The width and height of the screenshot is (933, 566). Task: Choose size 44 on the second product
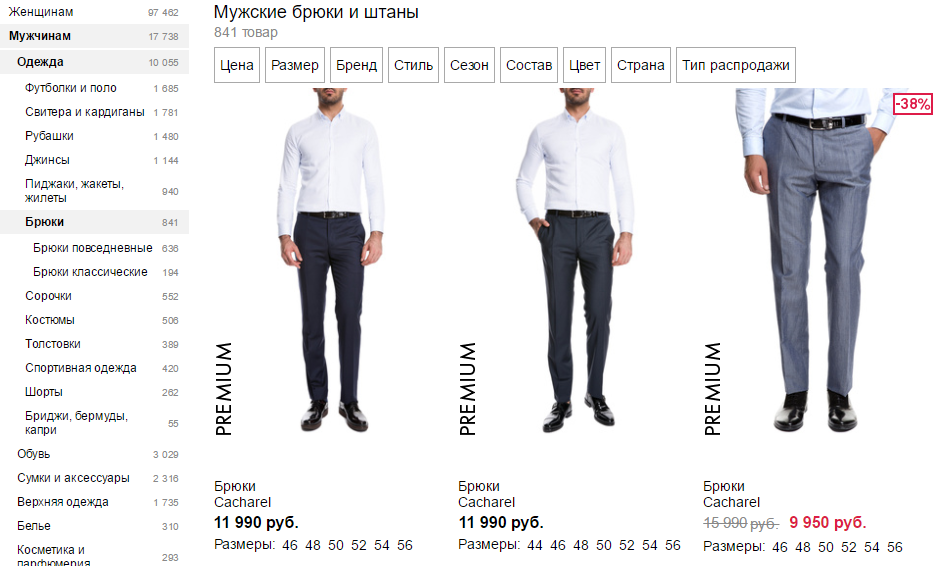[x=534, y=545]
